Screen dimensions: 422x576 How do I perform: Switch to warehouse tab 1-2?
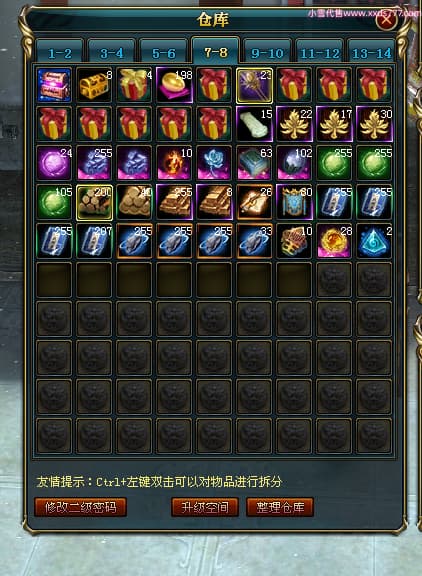coord(59,53)
